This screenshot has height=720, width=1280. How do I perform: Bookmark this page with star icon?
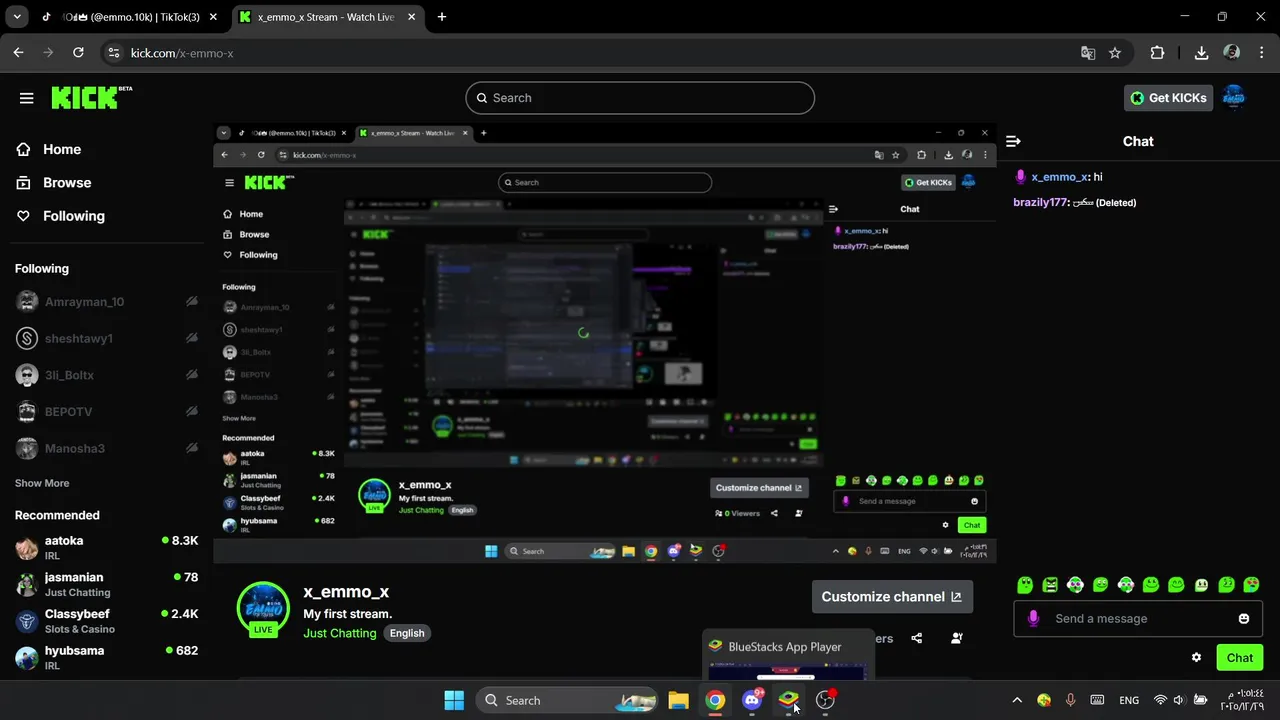click(1115, 53)
